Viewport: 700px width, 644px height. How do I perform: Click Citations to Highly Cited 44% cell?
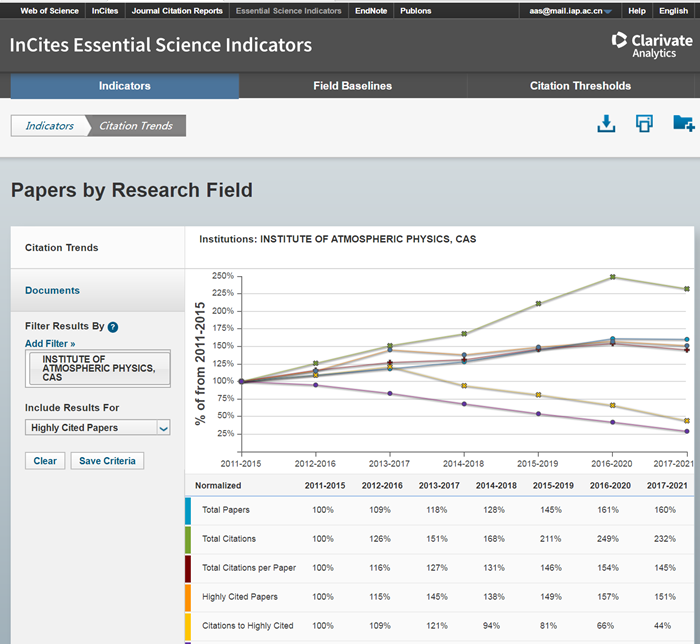pos(662,626)
